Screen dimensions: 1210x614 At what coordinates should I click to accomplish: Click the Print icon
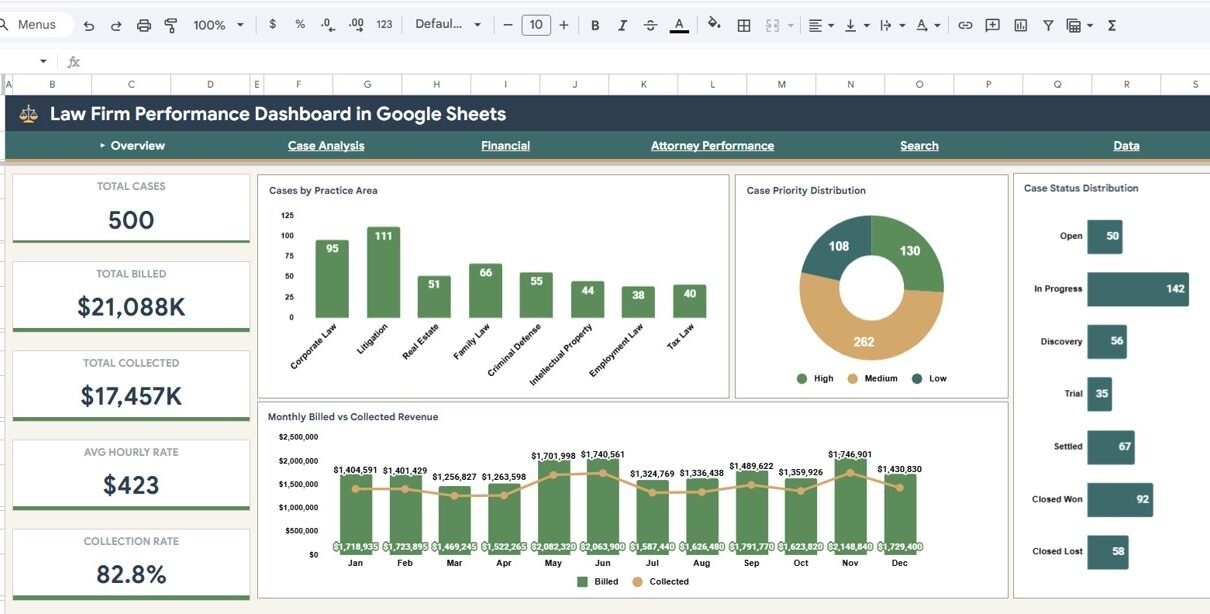click(143, 25)
